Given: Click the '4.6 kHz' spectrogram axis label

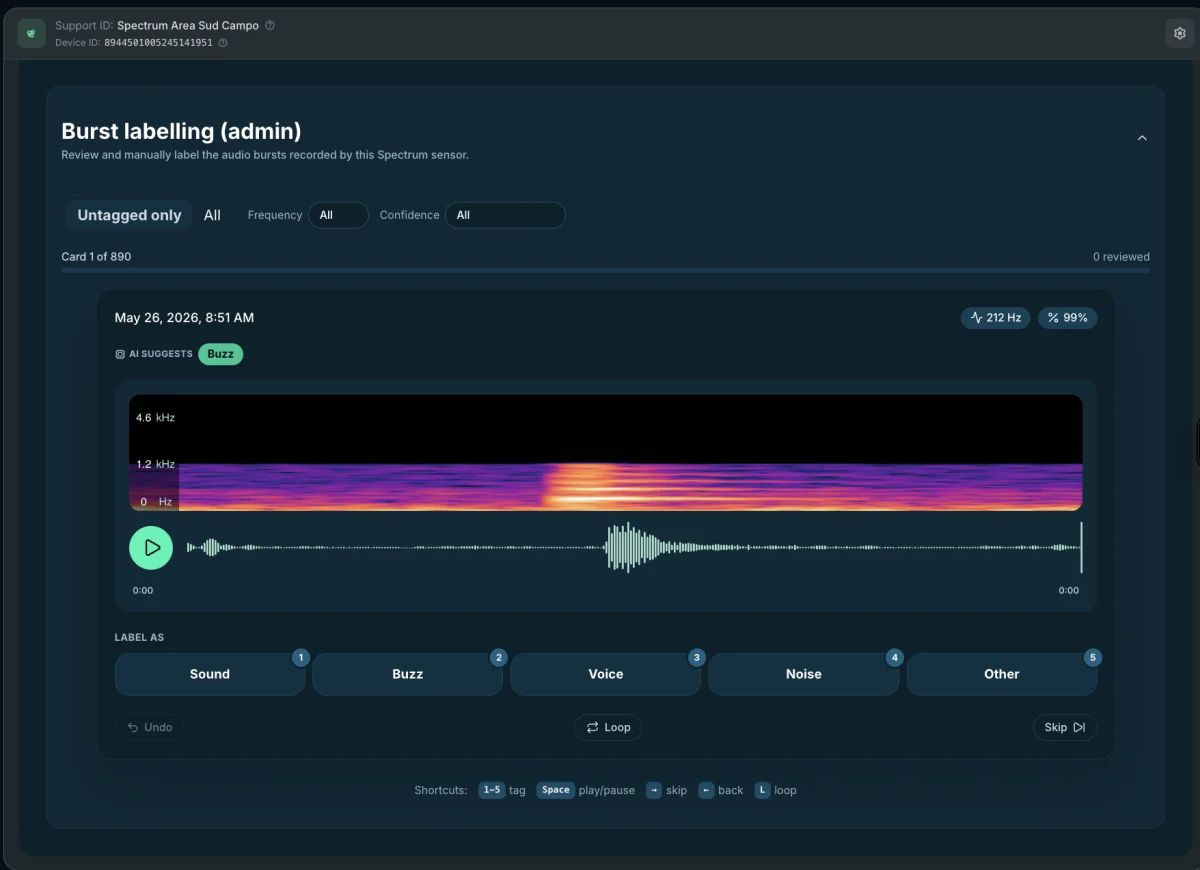Looking at the screenshot, I should tap(155, 418).
